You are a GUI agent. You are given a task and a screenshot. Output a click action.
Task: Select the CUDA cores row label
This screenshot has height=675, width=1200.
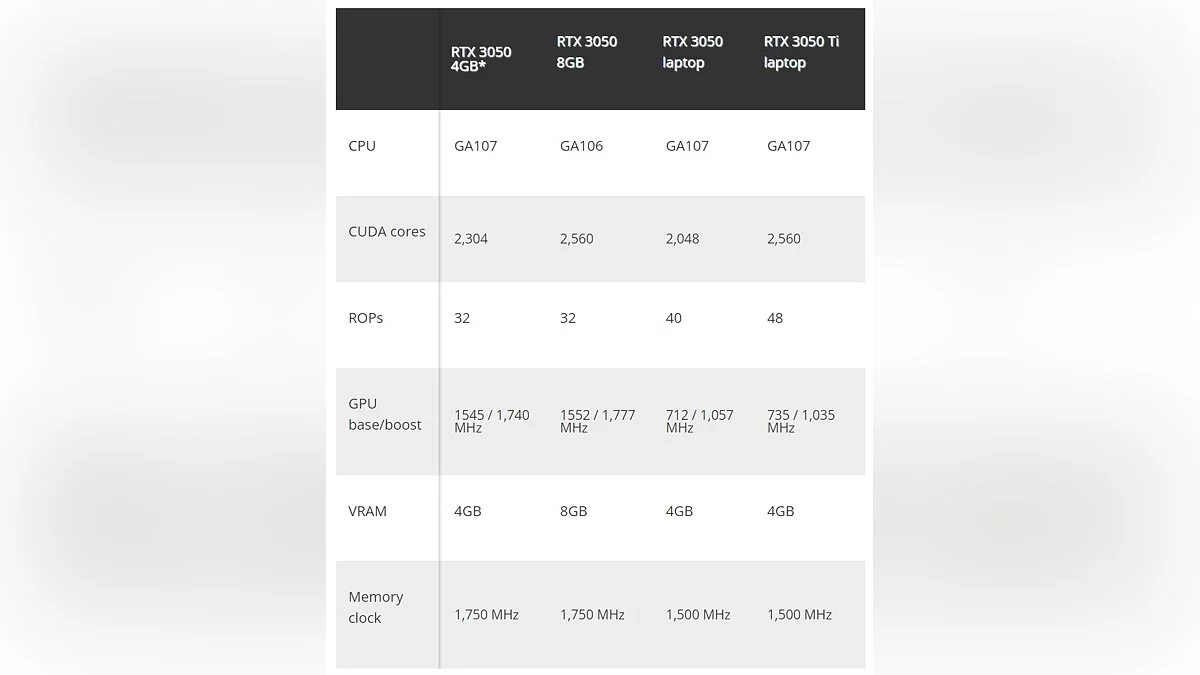pos(387,232)
